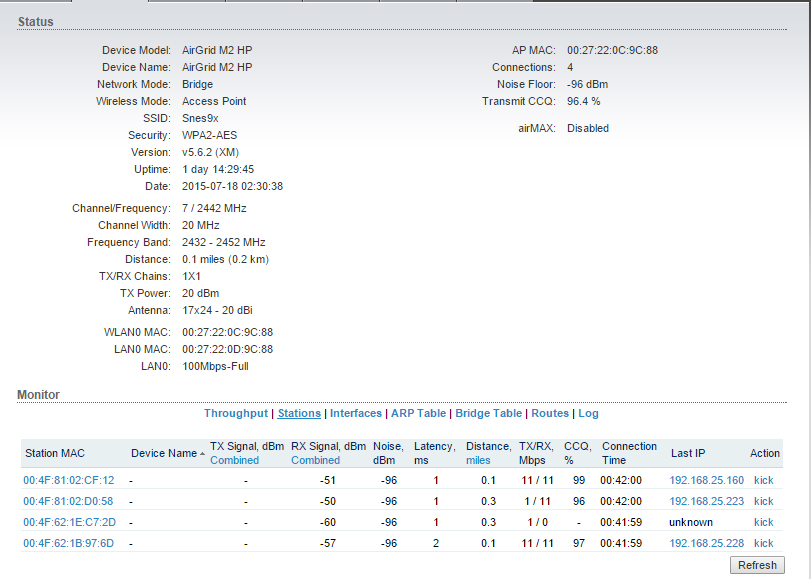Select Frequency Band value 2432 - 2452 MHz
Viewport: 811px width, 579px height.
click(223, 243)
